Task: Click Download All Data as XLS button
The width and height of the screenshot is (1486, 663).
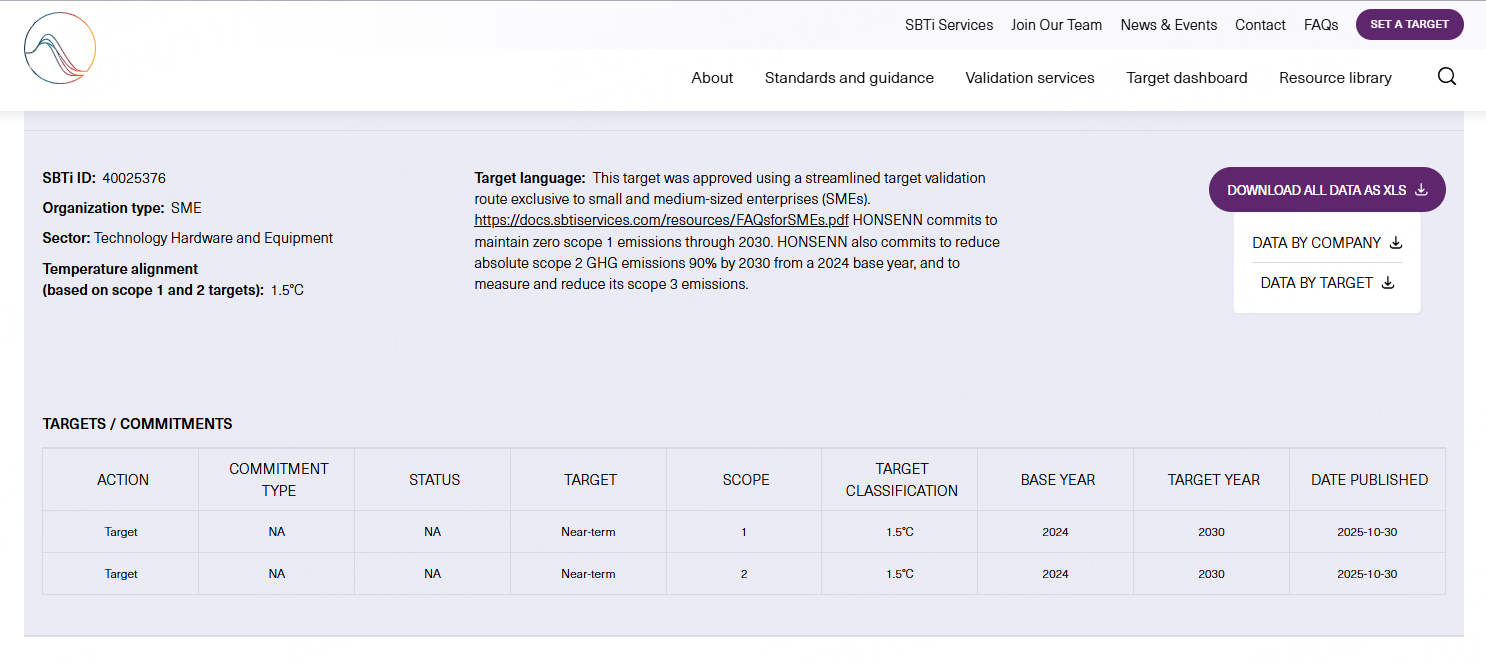Action: pyautogui.click(x=1326, y=190)
